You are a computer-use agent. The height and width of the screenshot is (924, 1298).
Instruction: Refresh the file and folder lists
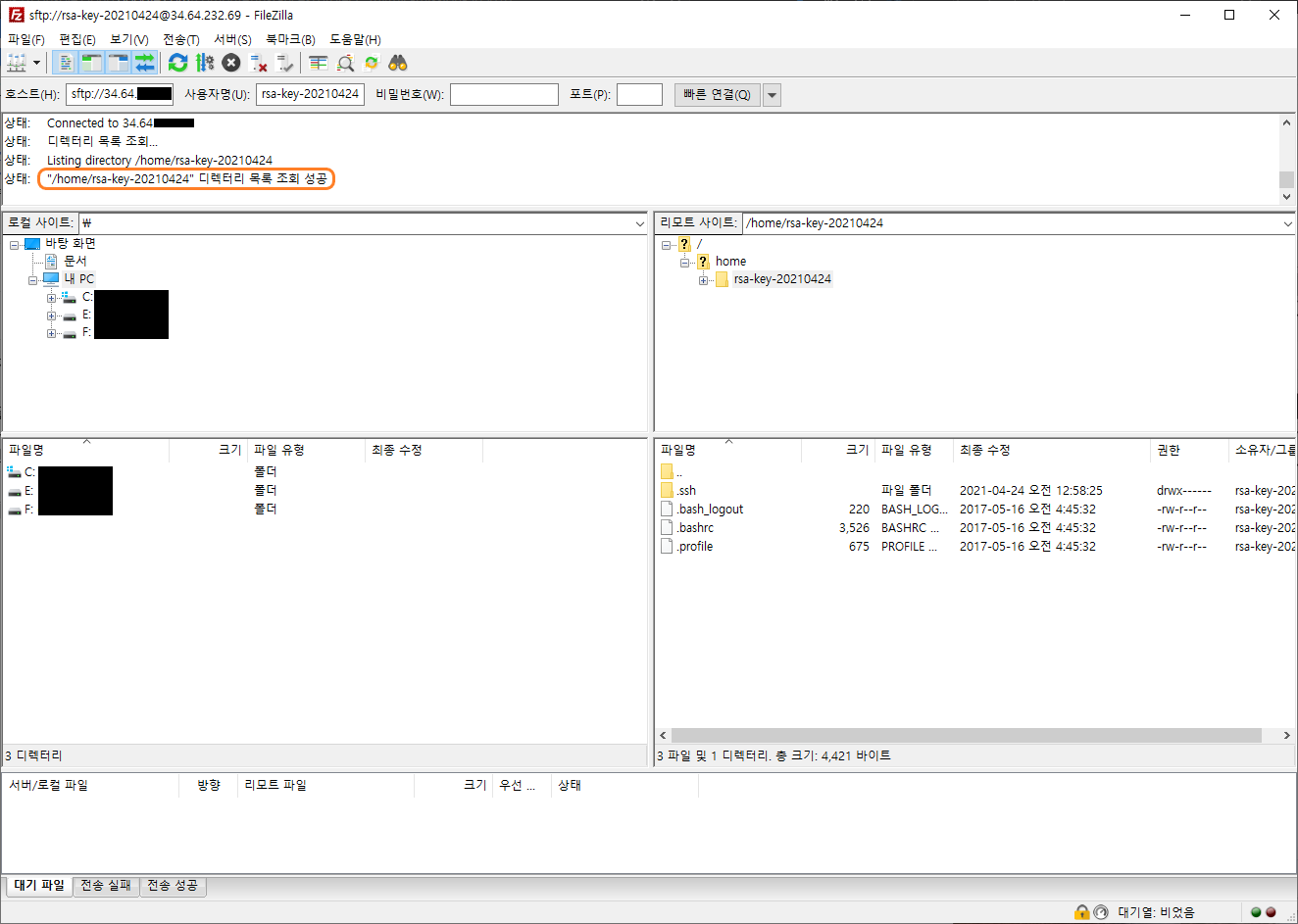[177, 63]
